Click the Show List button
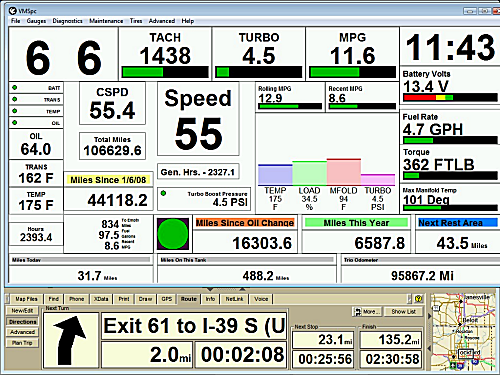This screenshot has width=500, height=375. 403,312
